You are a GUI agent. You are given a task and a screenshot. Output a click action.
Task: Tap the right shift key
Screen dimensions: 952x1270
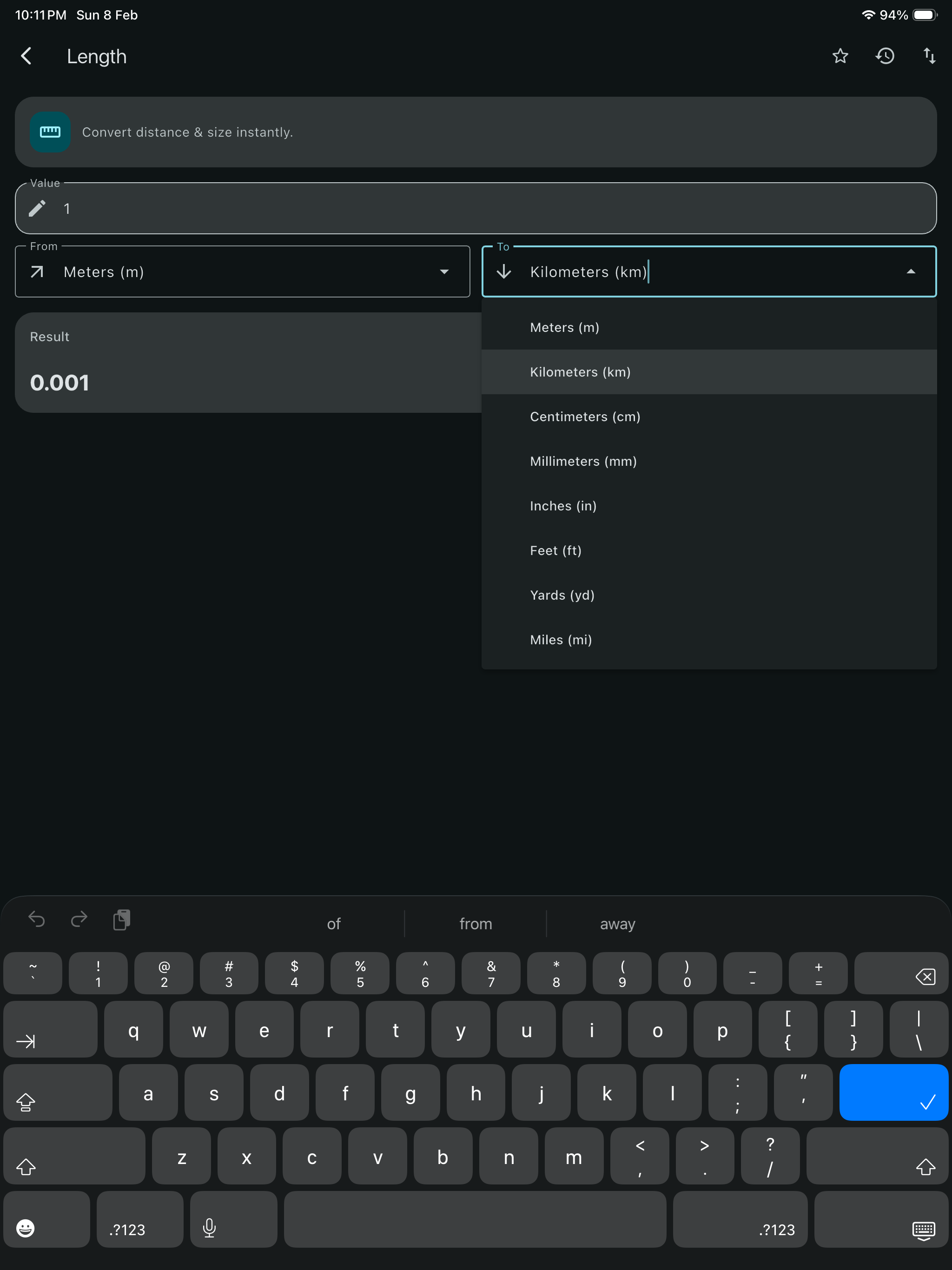point(877,1156)
